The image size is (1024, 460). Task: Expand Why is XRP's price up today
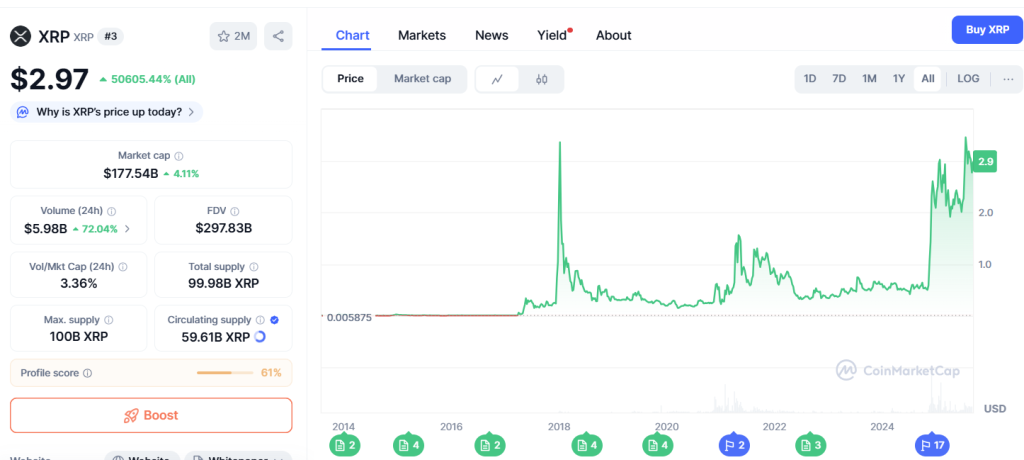106,112
